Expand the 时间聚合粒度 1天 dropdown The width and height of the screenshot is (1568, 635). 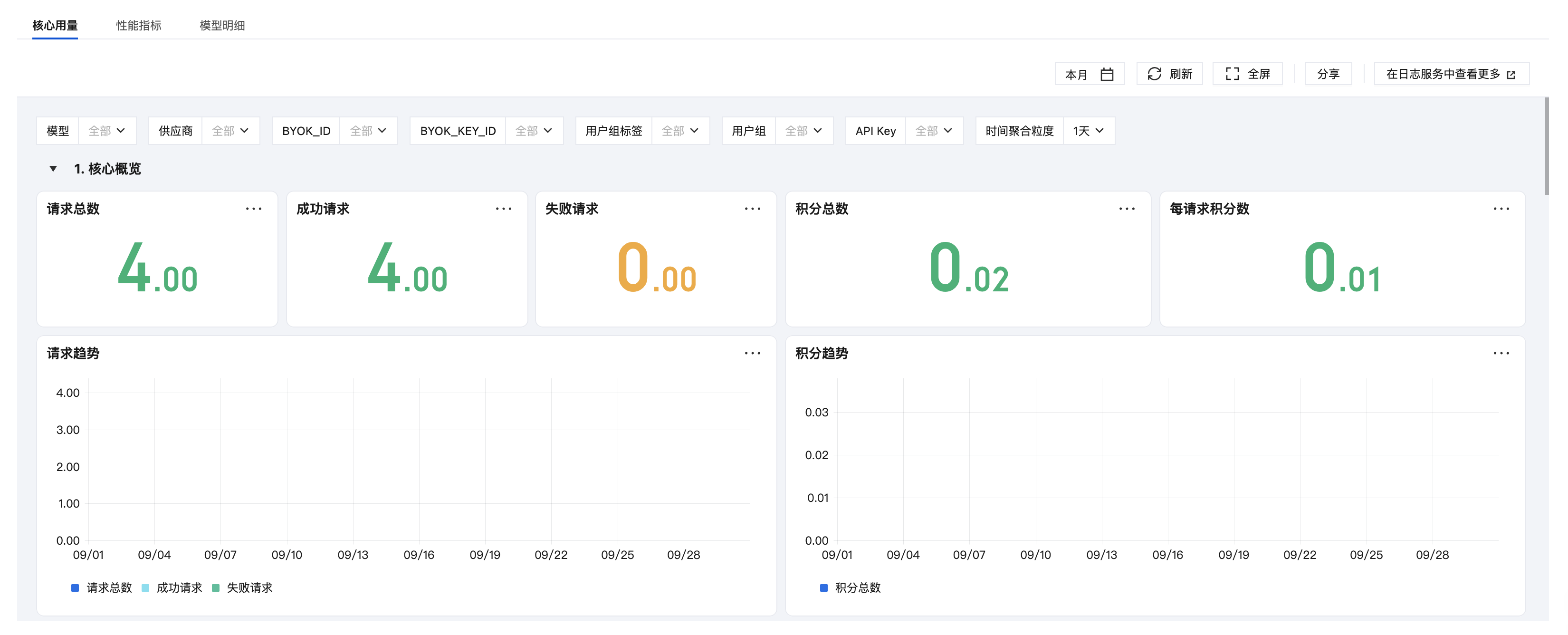click(1089, 131)
